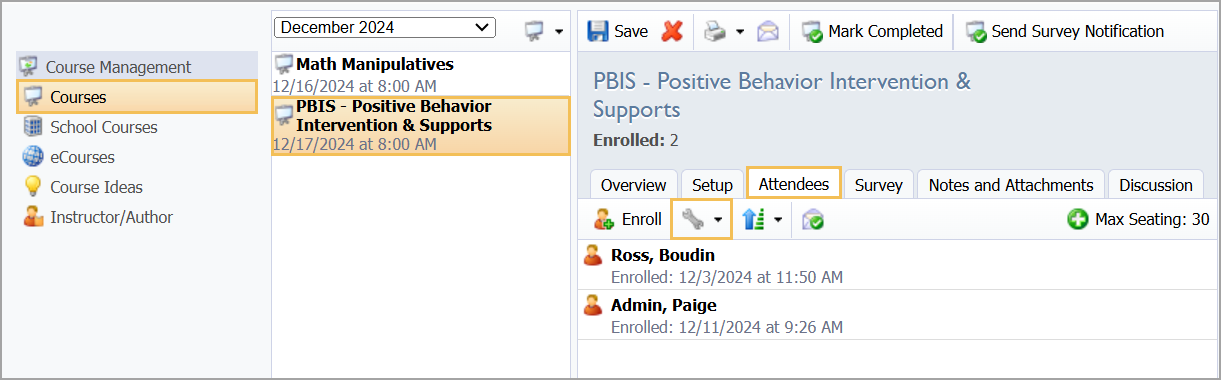Click the Save disk icon
1221x380 pixels.
pyautogui.click(x=598, y=31)
